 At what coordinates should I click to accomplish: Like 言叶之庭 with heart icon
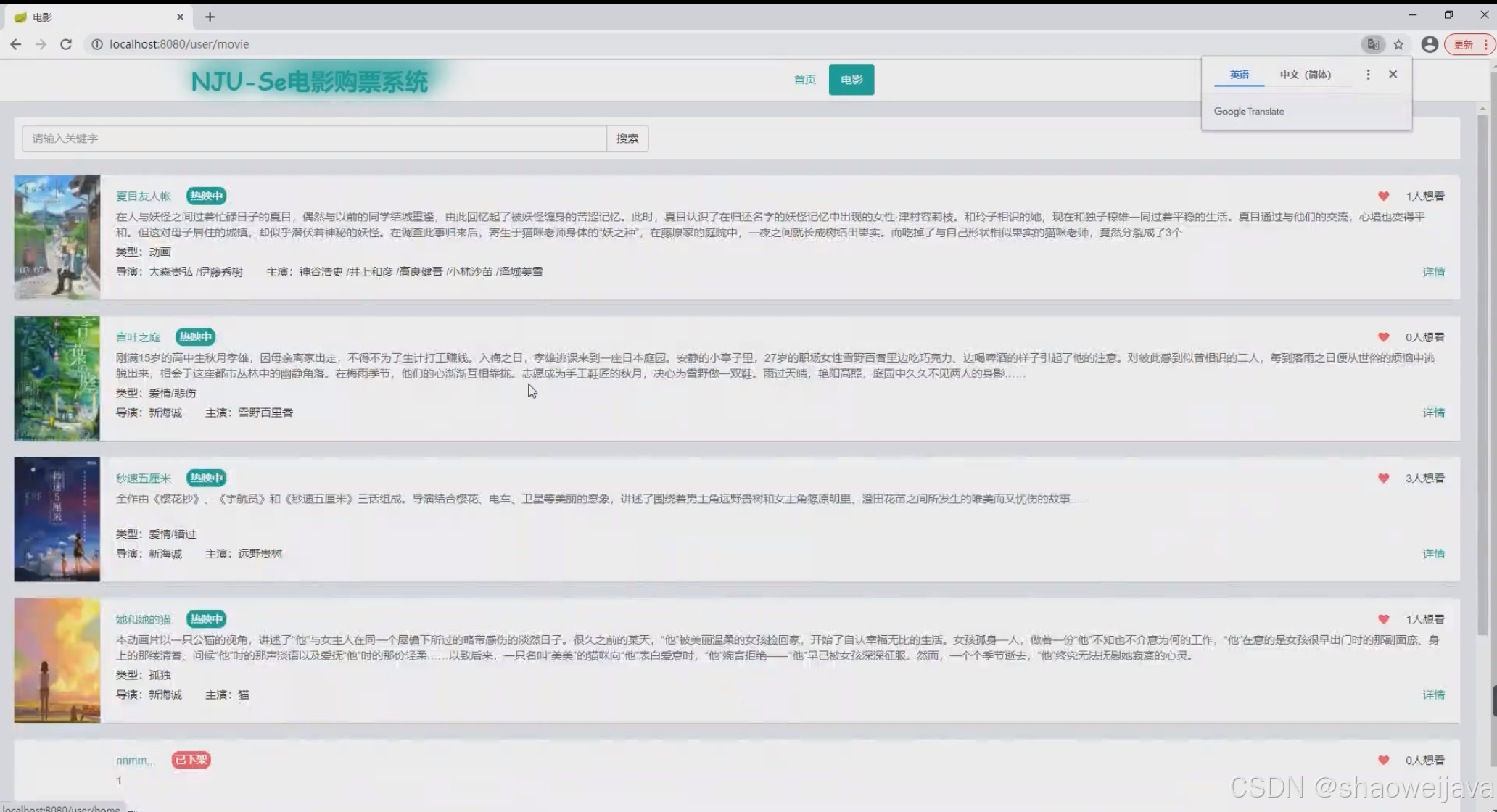click(x=1383, y=337)
